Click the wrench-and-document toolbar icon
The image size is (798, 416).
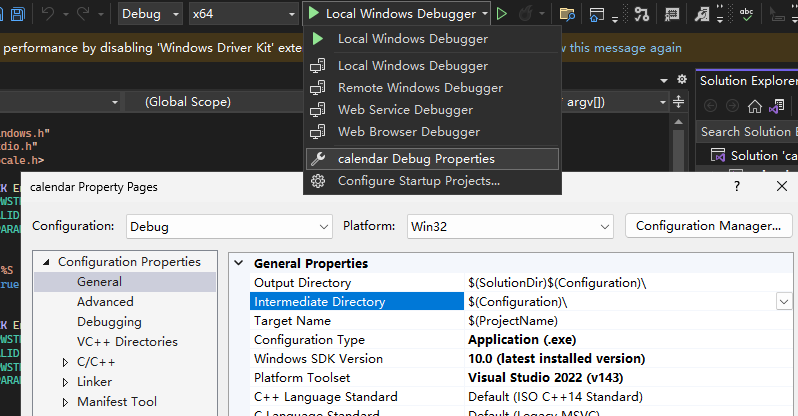(702, 14)
